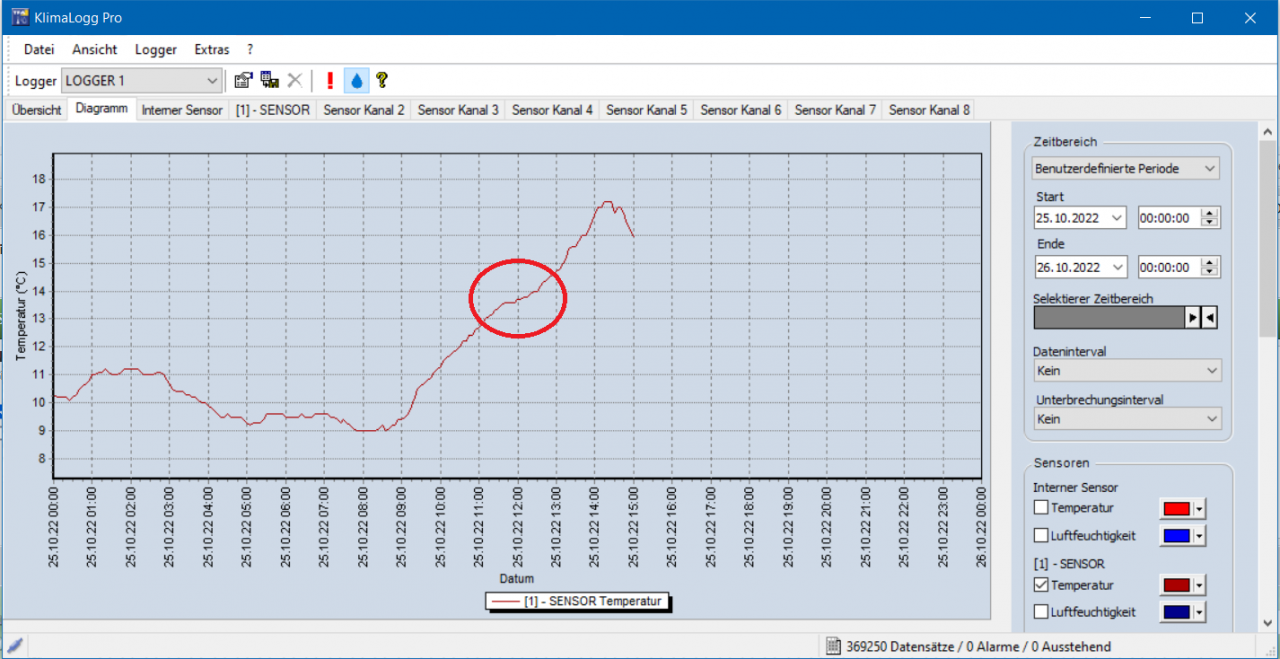The width and height of the screenshot is (1280, 659).
Task: Click the yellow question mark help icon
Action: (x=381, y=81)
